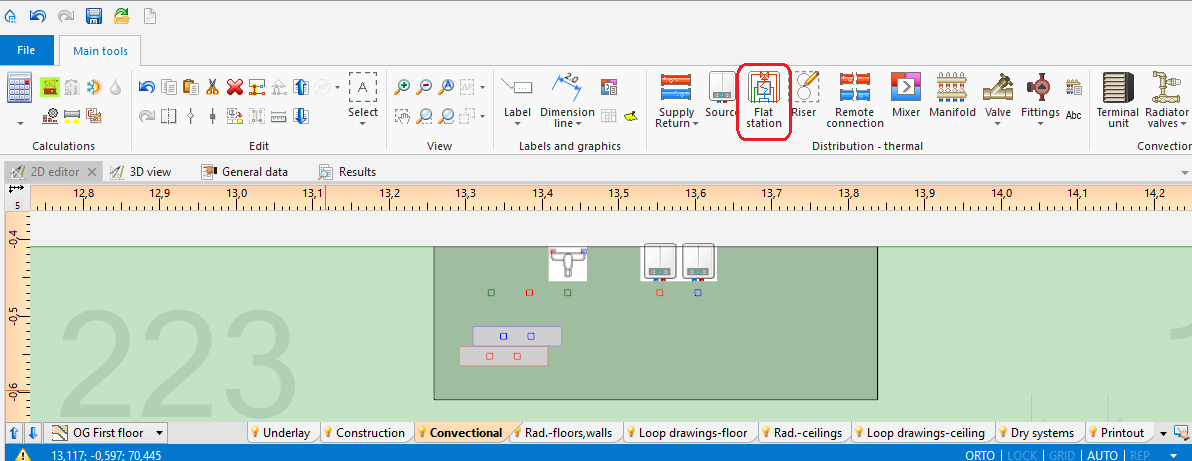This screenshot has width=1192, height=461.
Task: Close the 2D editor tab
Action: (91, 172)
